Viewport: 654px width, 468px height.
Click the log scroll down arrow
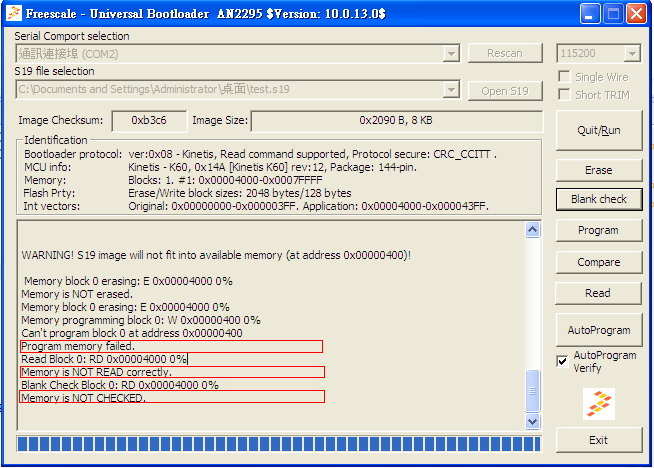[532, 421]
